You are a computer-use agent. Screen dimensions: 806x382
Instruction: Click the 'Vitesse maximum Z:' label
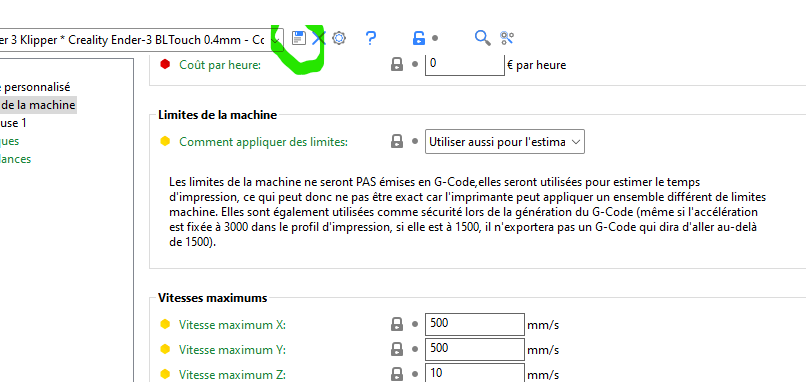pyautogui.click(x=232, y=374)
